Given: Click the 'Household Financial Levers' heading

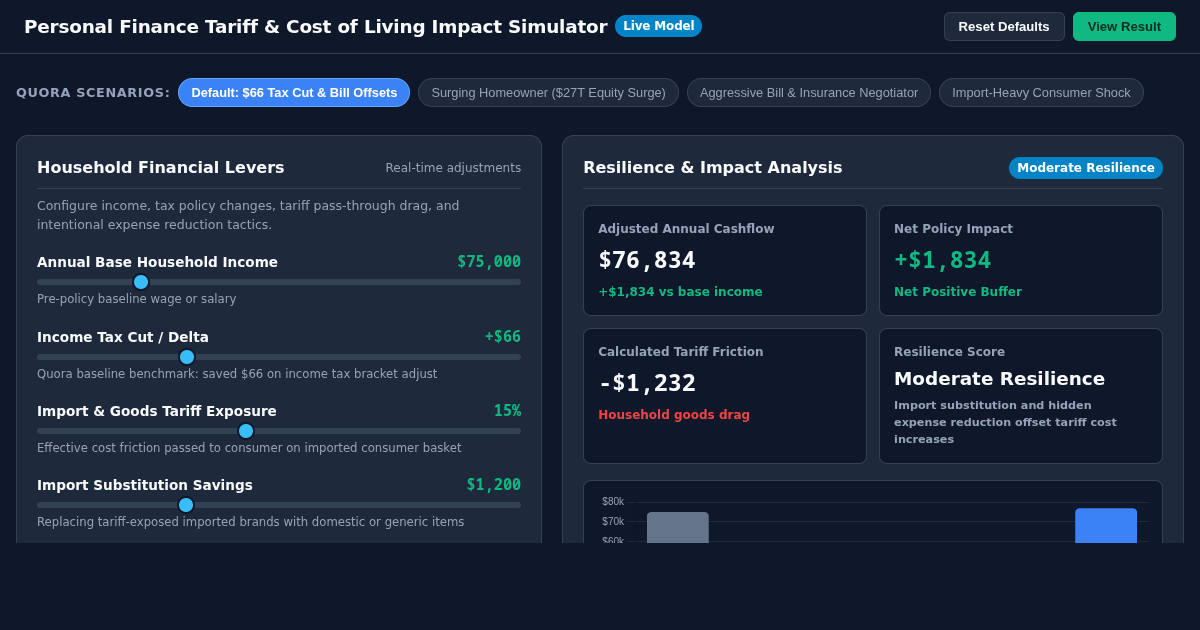Looking at the screenshot, I should [161, 168].
